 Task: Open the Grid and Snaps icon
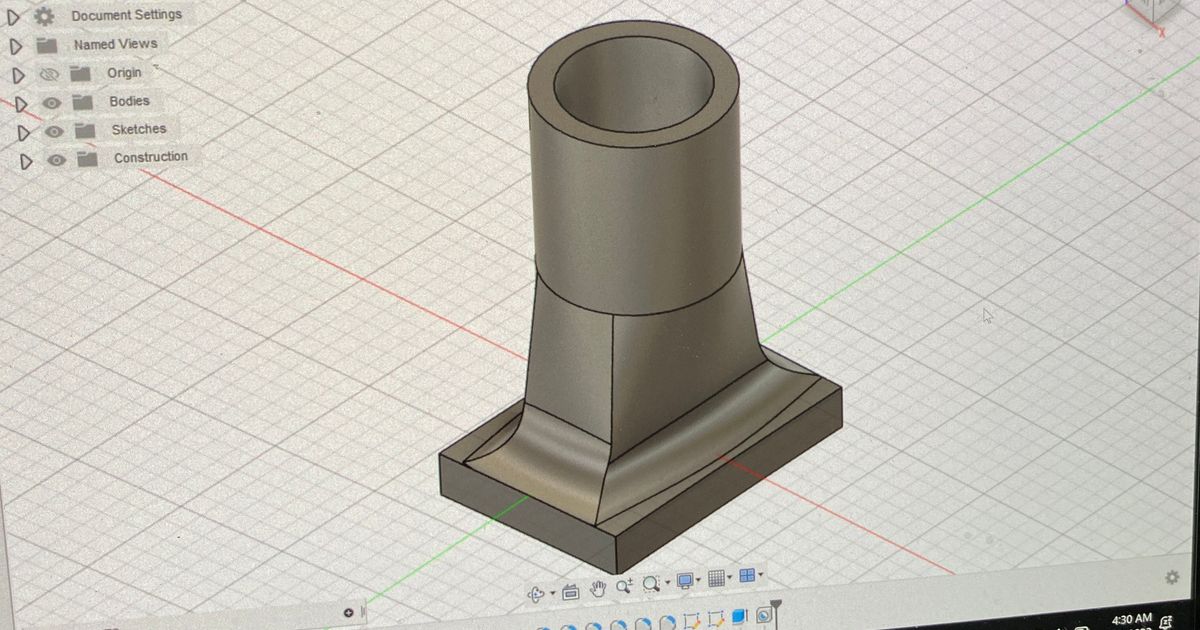pos(716,578)
